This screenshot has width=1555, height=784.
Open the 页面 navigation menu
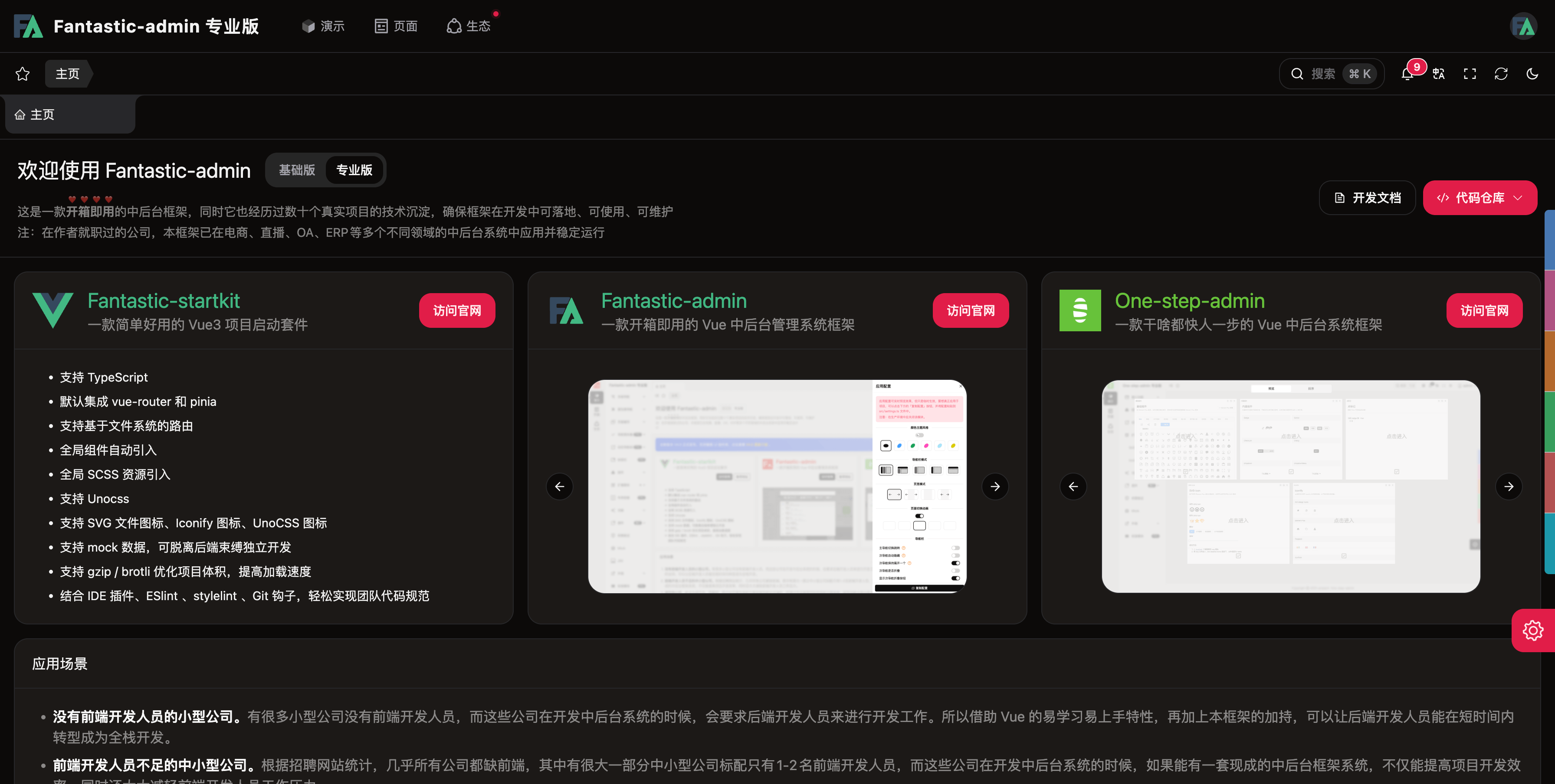tap(396, 26)
